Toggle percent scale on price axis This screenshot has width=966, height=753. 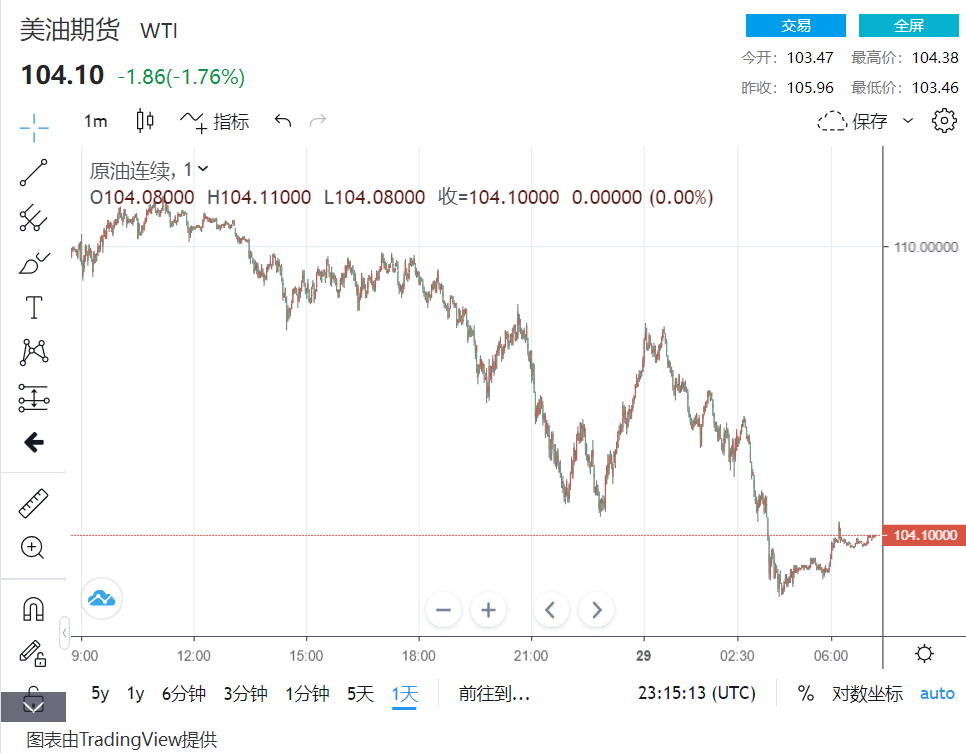coord(806,693)
